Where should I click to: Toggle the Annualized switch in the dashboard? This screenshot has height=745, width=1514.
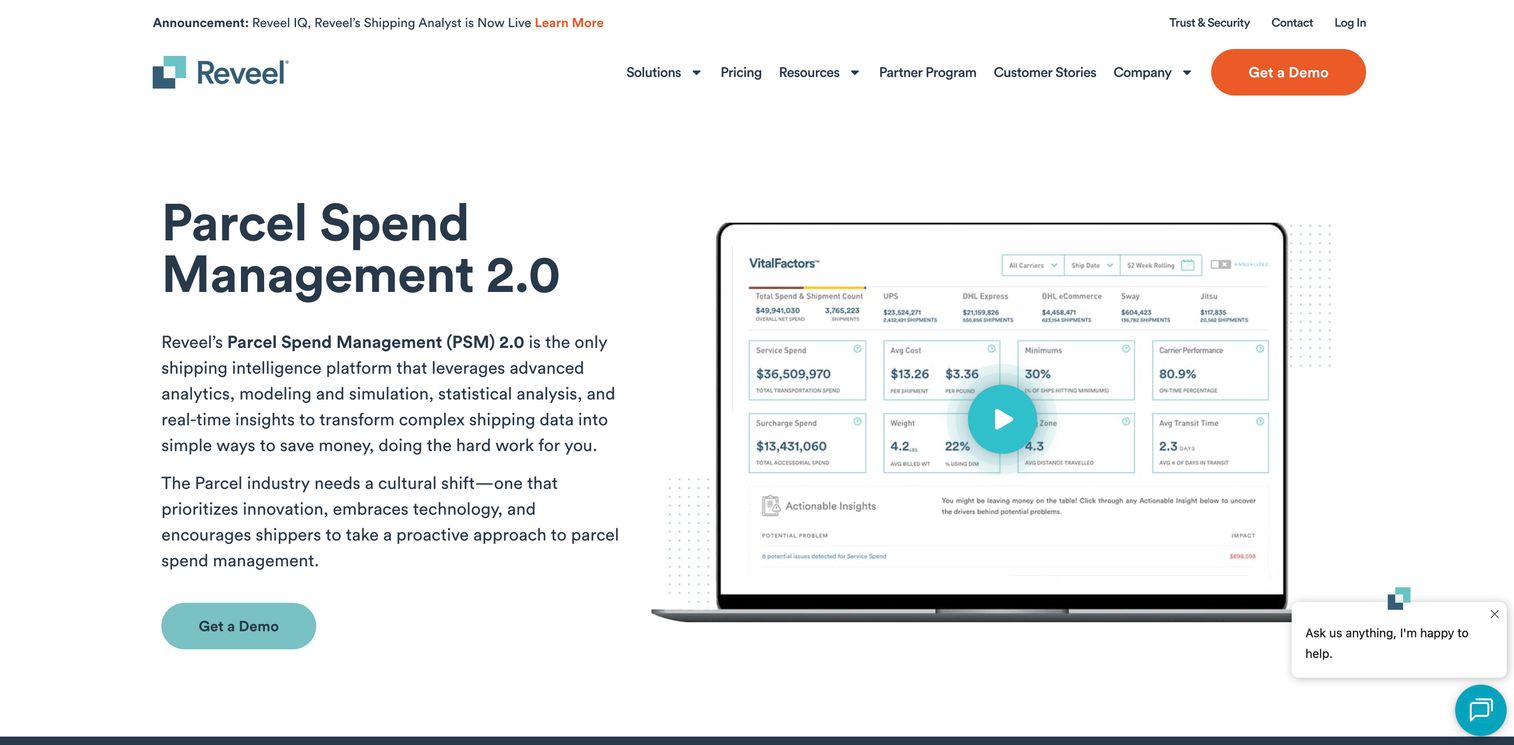[x=1220, y=265]
